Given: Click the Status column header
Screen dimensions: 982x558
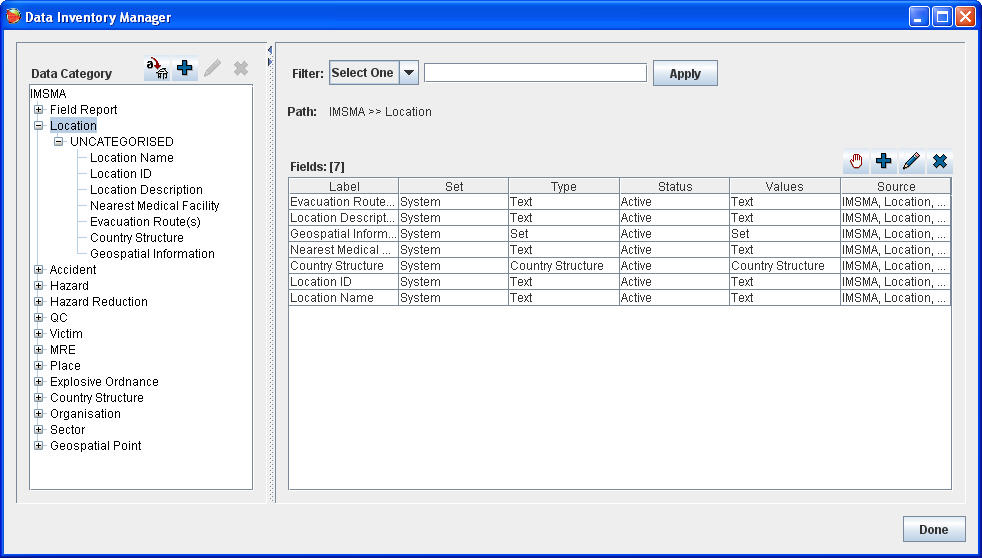Looking at the screenshot, I should point(674,186).
